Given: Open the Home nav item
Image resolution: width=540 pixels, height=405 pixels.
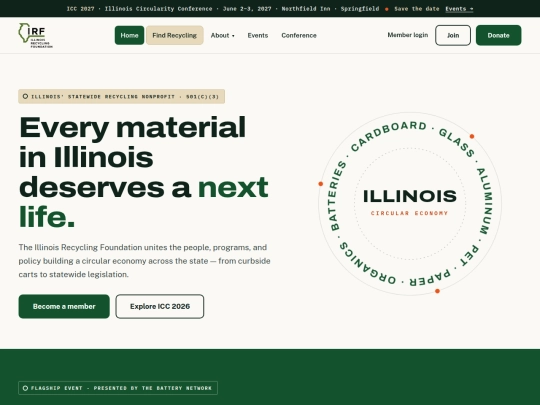Looking at the screenshot, I should pyautogui.click(x=129, y=35).
